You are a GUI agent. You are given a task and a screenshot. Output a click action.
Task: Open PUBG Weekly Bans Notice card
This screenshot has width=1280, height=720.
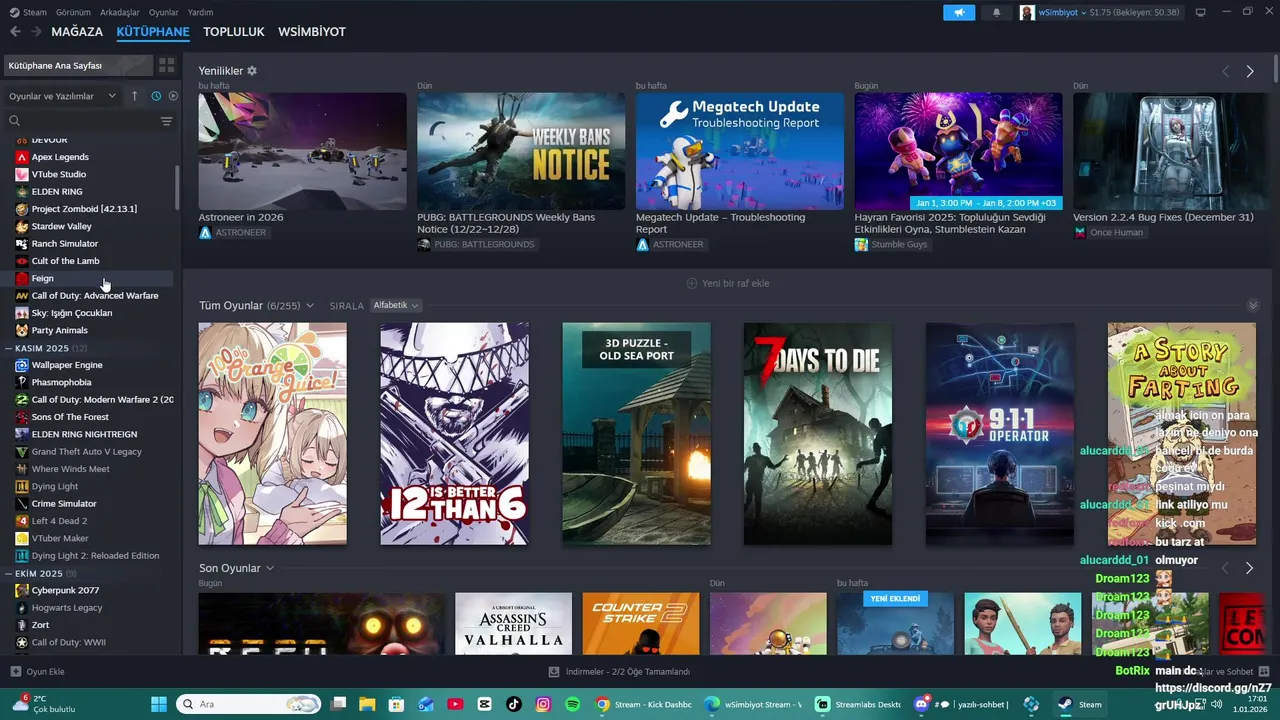[521, 151]
